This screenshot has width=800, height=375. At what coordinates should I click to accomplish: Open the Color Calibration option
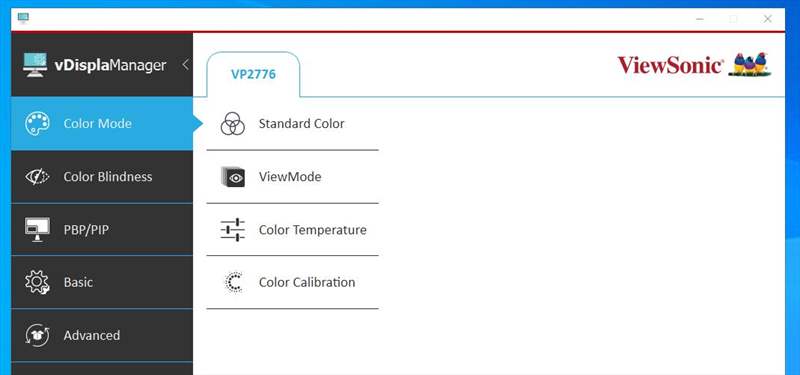[x=292, y=282]
